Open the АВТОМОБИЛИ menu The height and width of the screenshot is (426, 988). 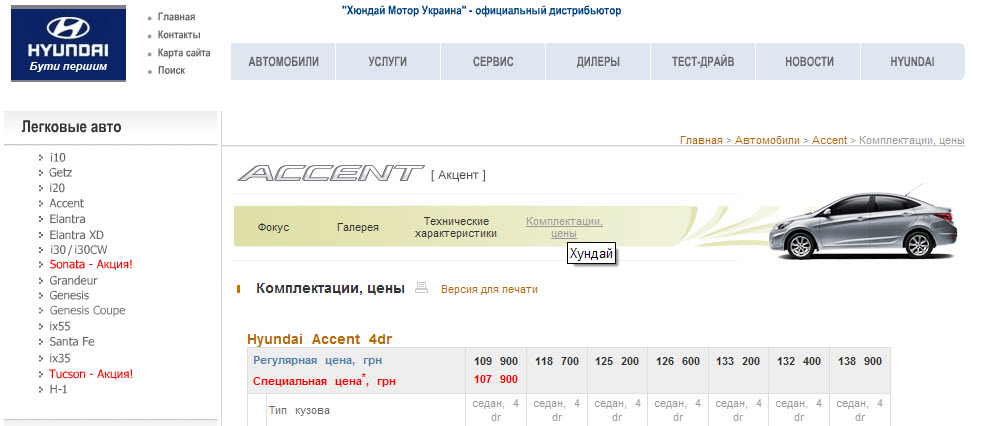tap(284, 62)
